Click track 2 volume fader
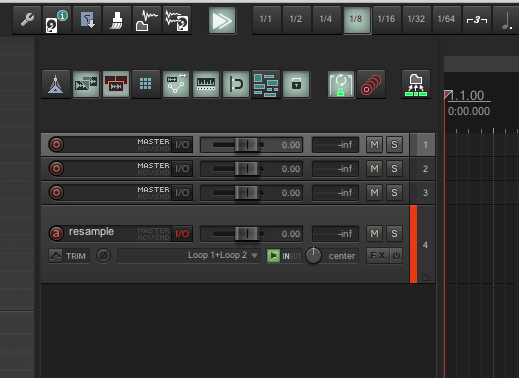The image size is (519, 378). pyautogui.click(x=247, y=169)
